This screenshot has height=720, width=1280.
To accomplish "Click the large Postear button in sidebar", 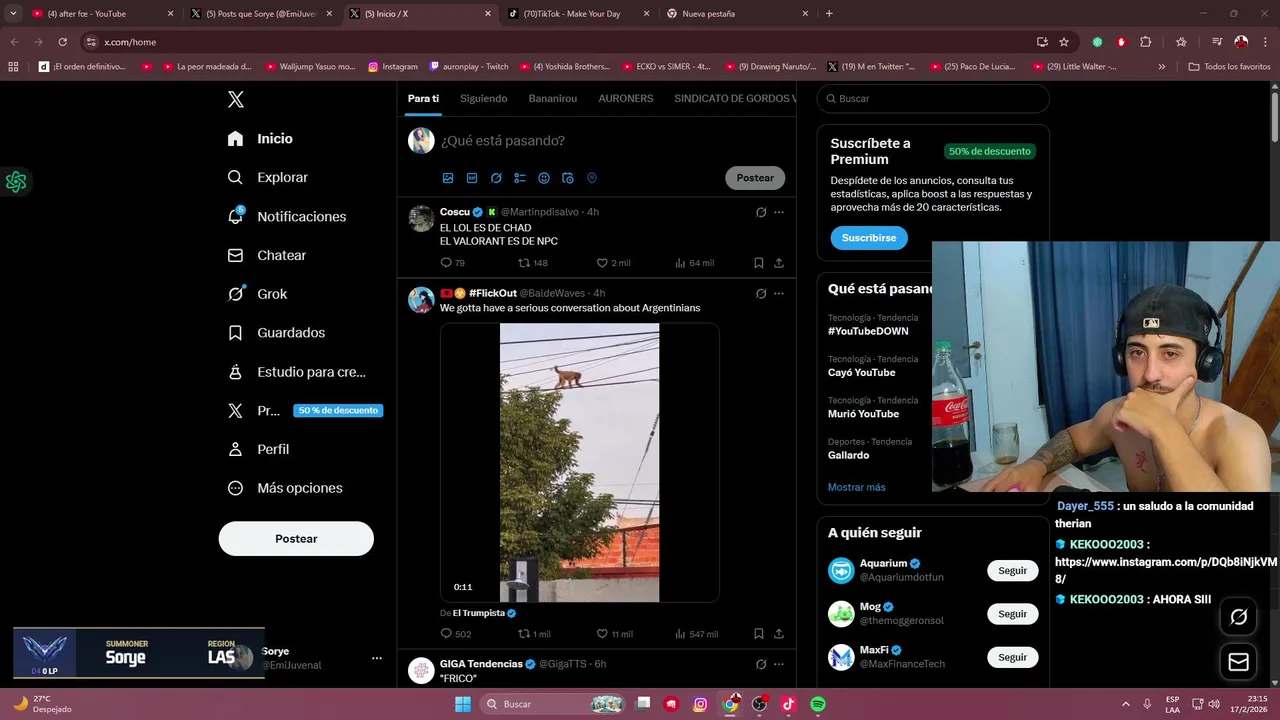I will (x=296, y=538).
